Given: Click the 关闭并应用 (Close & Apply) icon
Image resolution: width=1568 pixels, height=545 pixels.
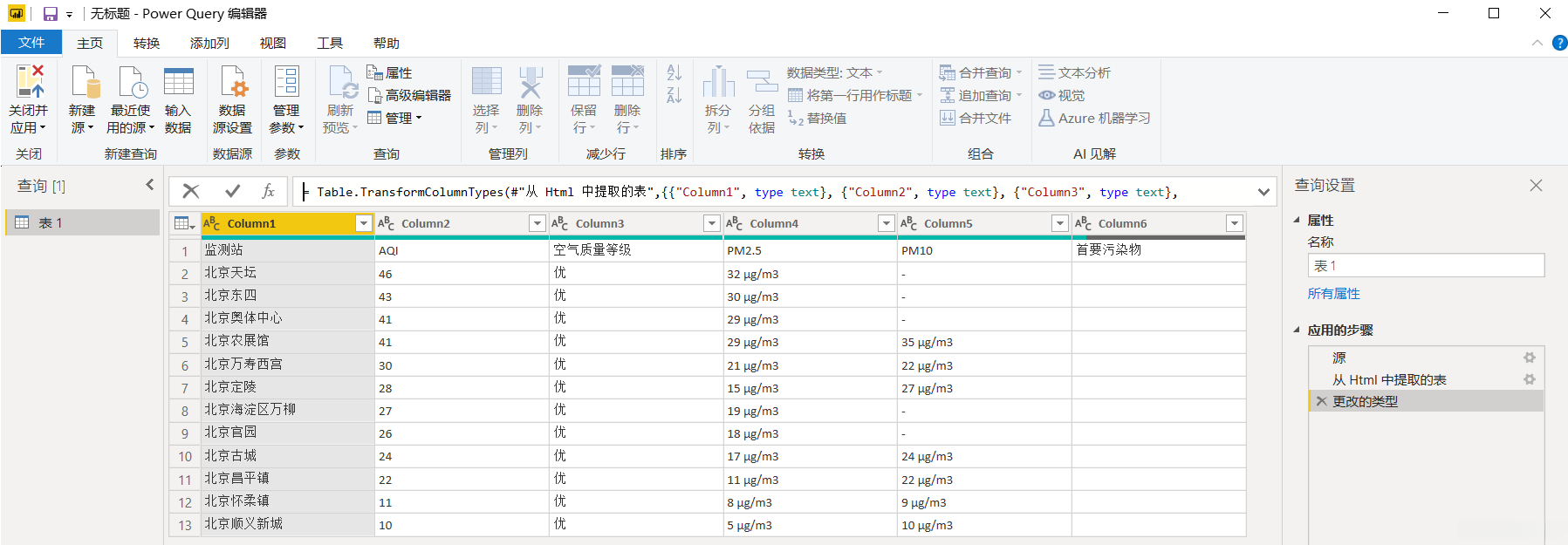Looking at the screenshot, I should coord(30,81).
